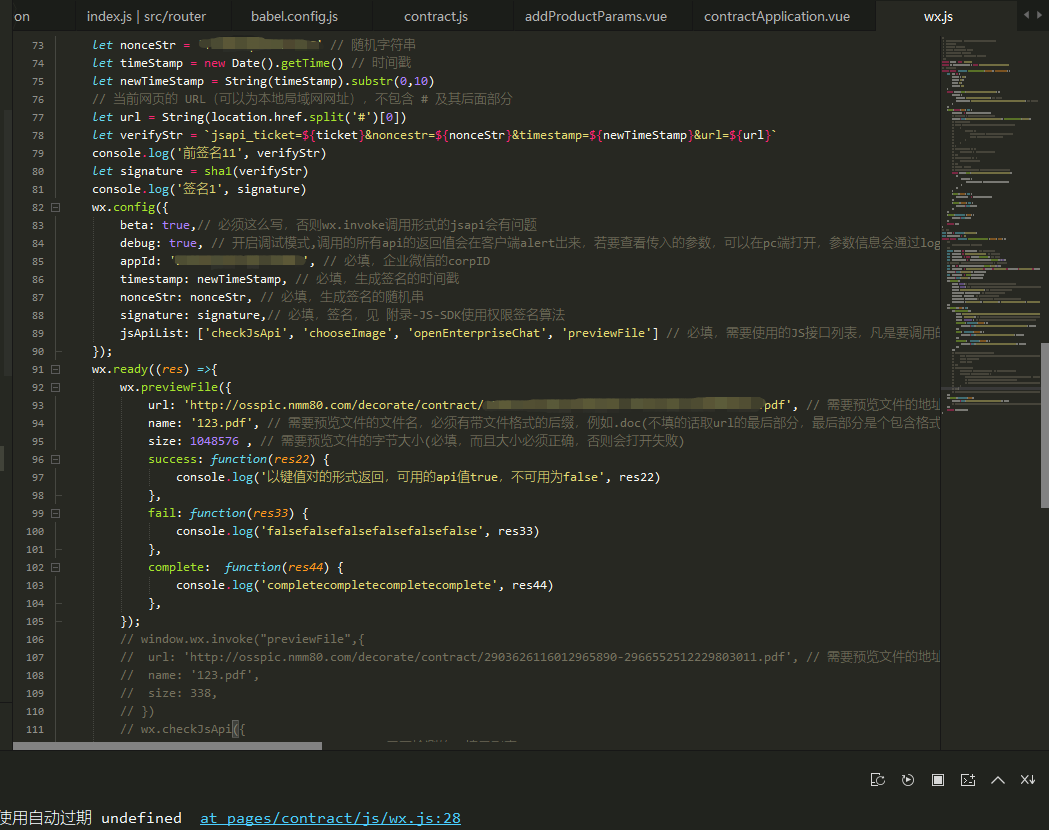Screen dimensions: 1049x830
Task: Open the pages/contract/js/wx.js:28 link
Action: tap(330, 818)
